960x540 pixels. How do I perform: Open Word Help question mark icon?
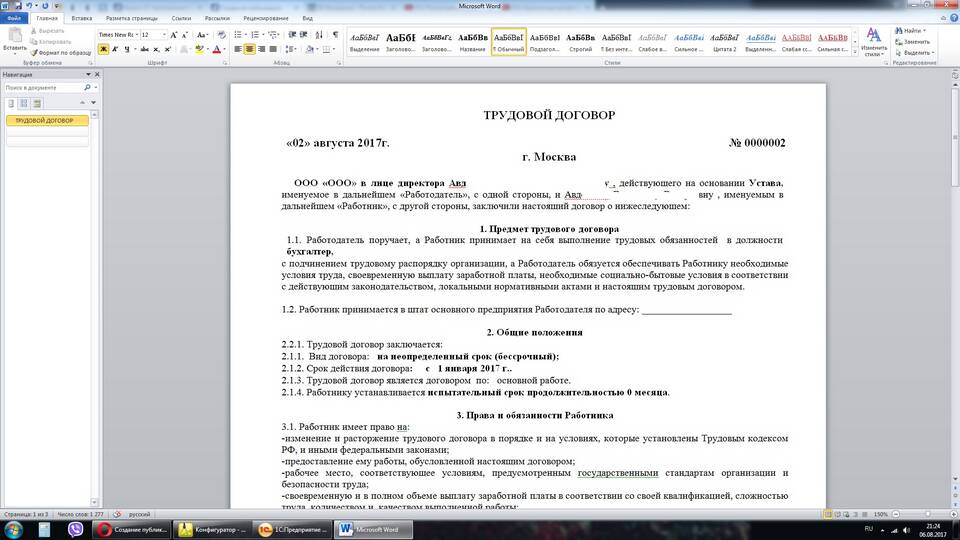(x=954, y=18)
